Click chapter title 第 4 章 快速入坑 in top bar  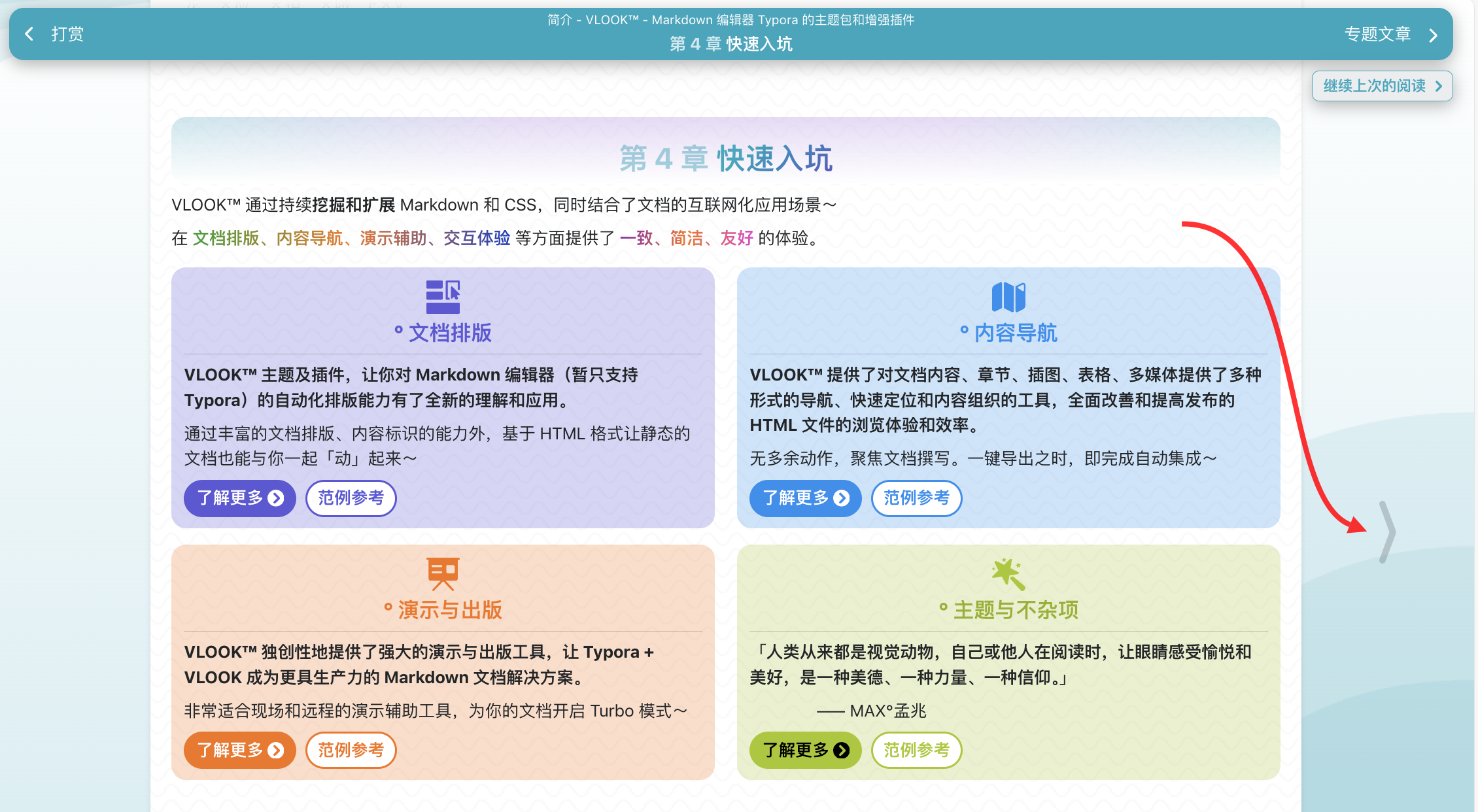point(730,44)
